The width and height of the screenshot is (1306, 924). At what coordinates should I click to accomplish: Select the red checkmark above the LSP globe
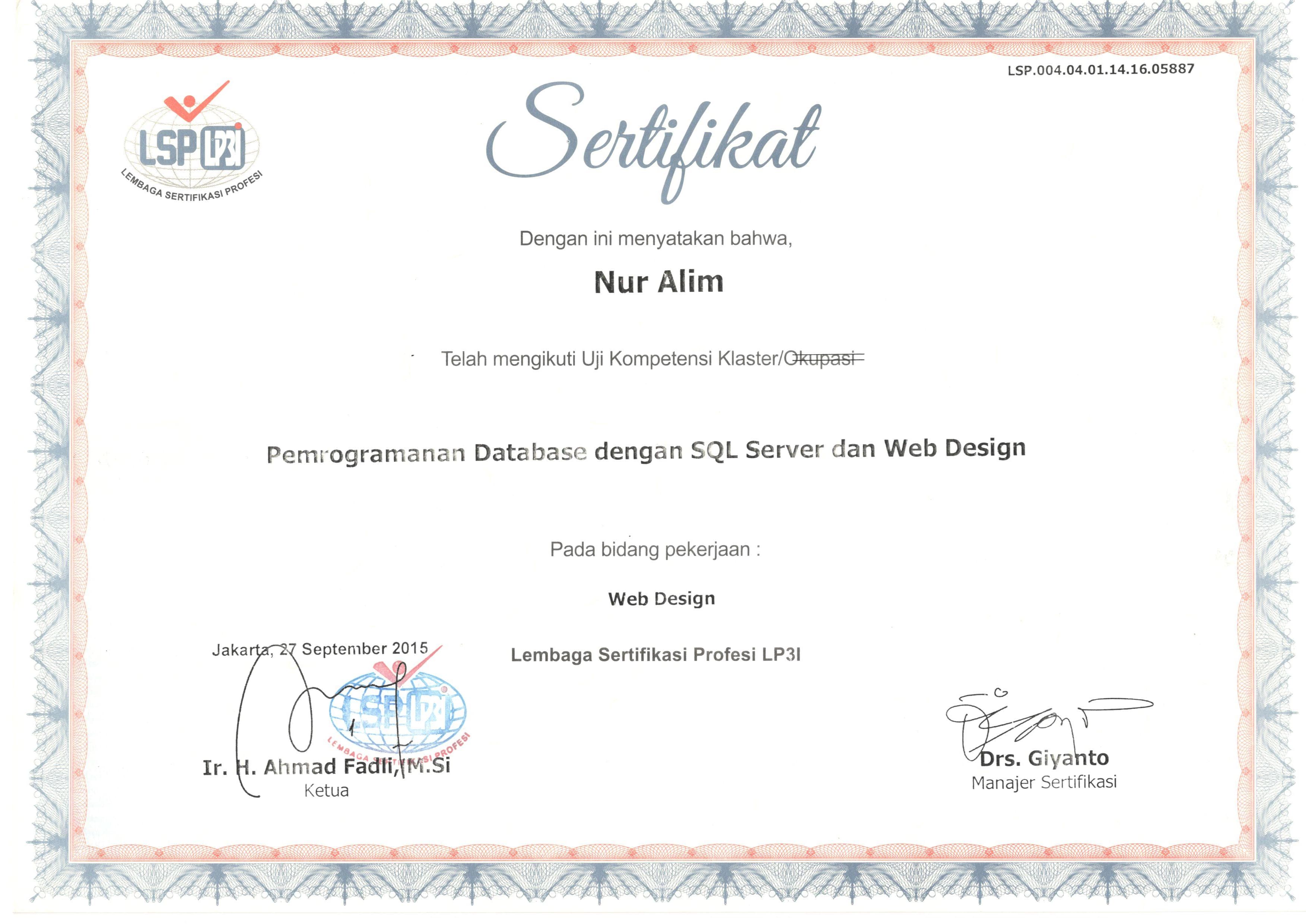188,105
